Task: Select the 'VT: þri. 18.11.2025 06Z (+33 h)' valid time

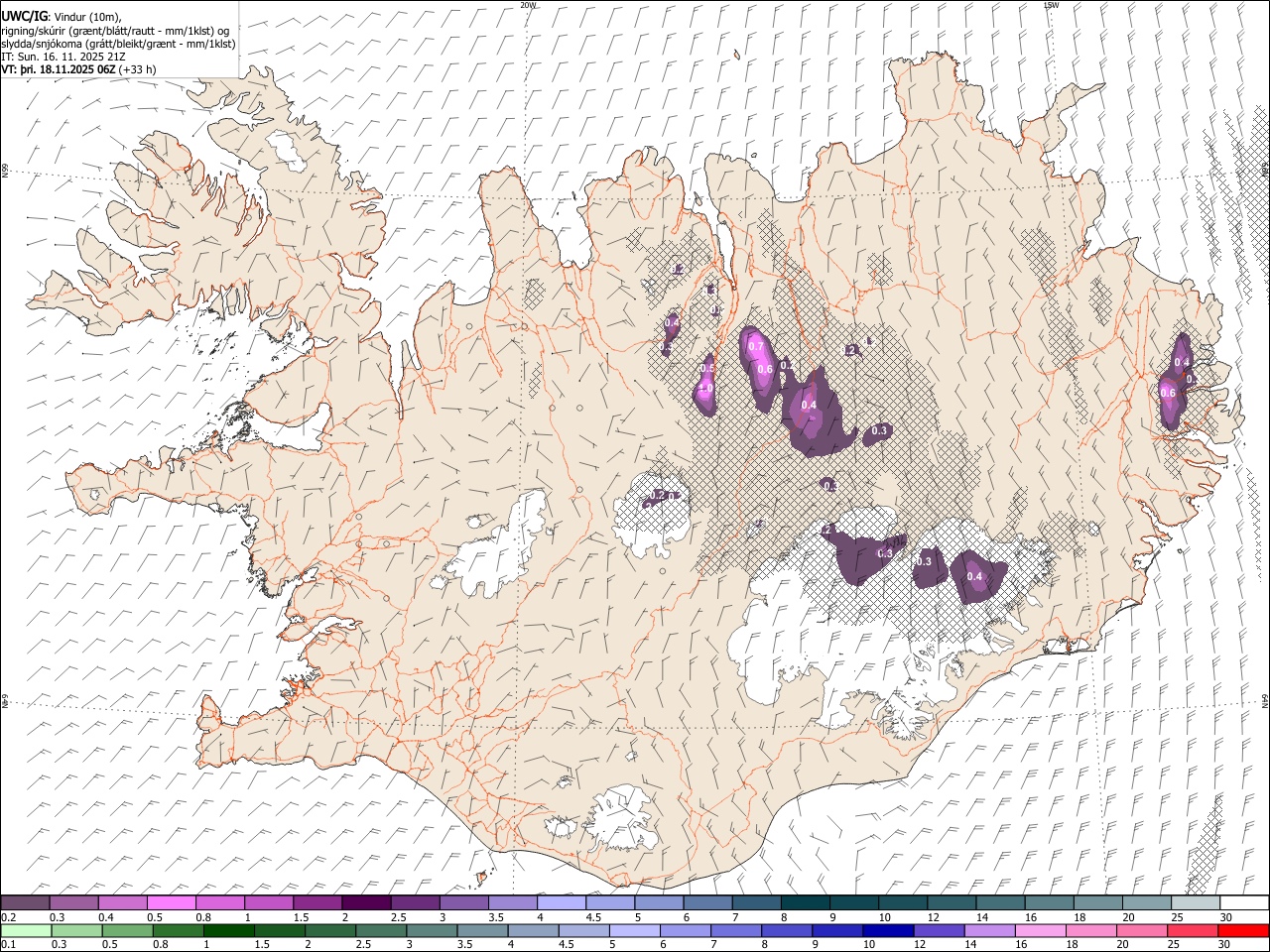Action: 79,69
